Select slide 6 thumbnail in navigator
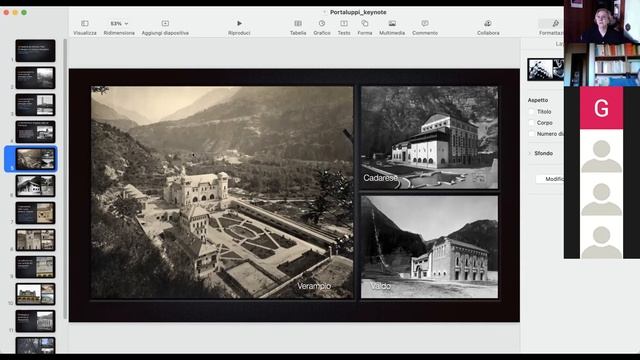The image size is (640, 360). 36,186
